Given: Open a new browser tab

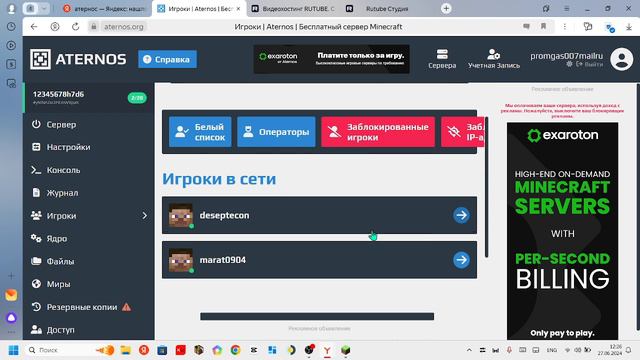Looking at the screenshot, I should coord(446,8).
